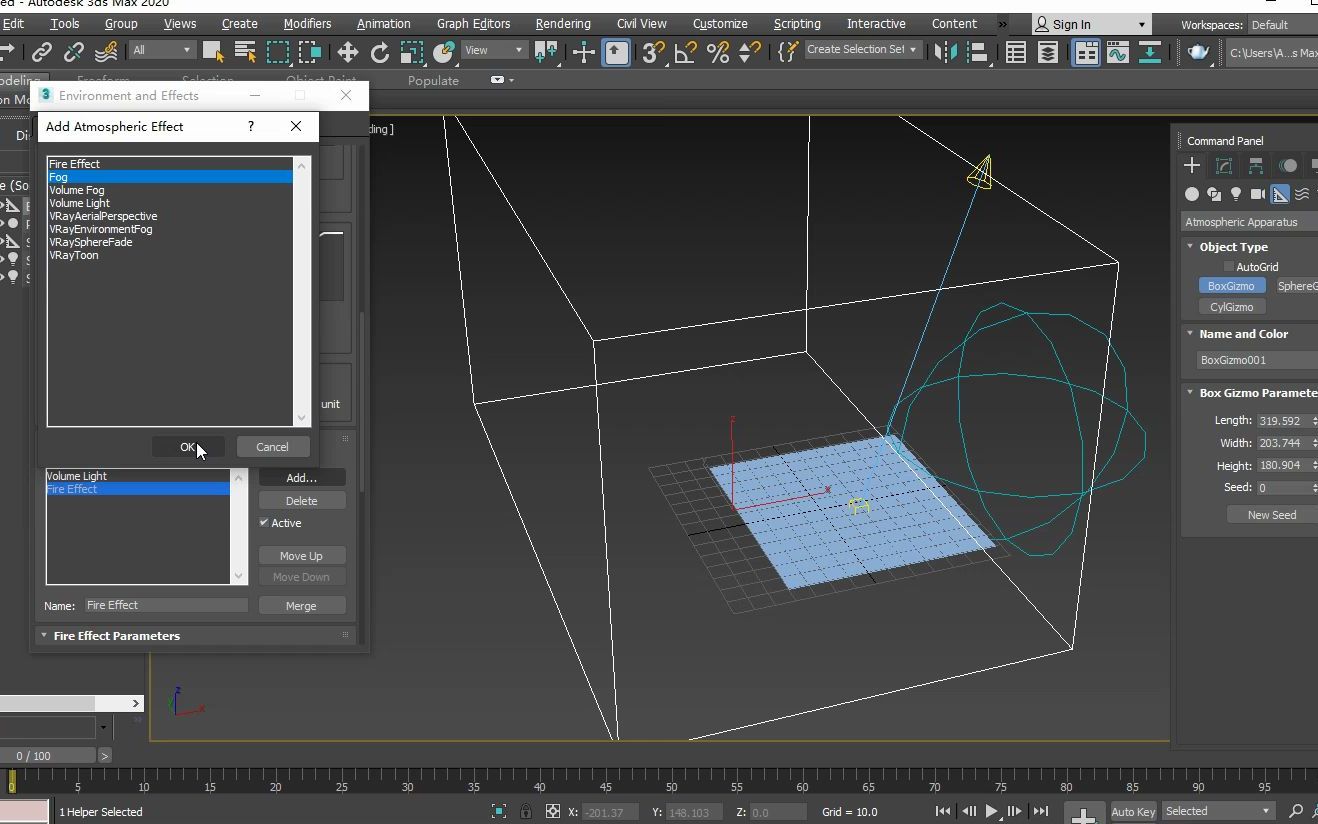The height and width of the screenshot is (824, 1318).
Task: Switch to the Modify panel
Action: click(x=1222, y=166)
